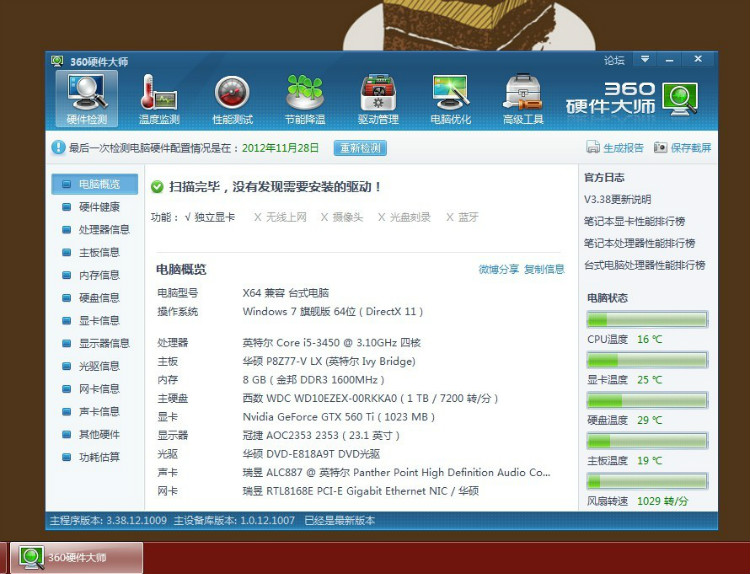Click 独立显卡 feature label
The height and width of the screenshot is (574, 750).
214,217
